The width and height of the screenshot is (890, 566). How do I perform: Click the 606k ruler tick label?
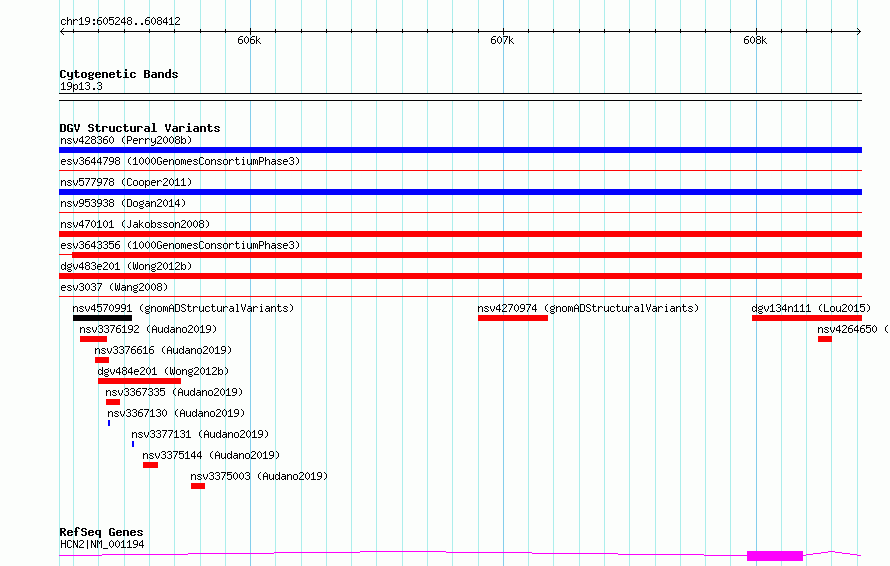click(249, 40)
